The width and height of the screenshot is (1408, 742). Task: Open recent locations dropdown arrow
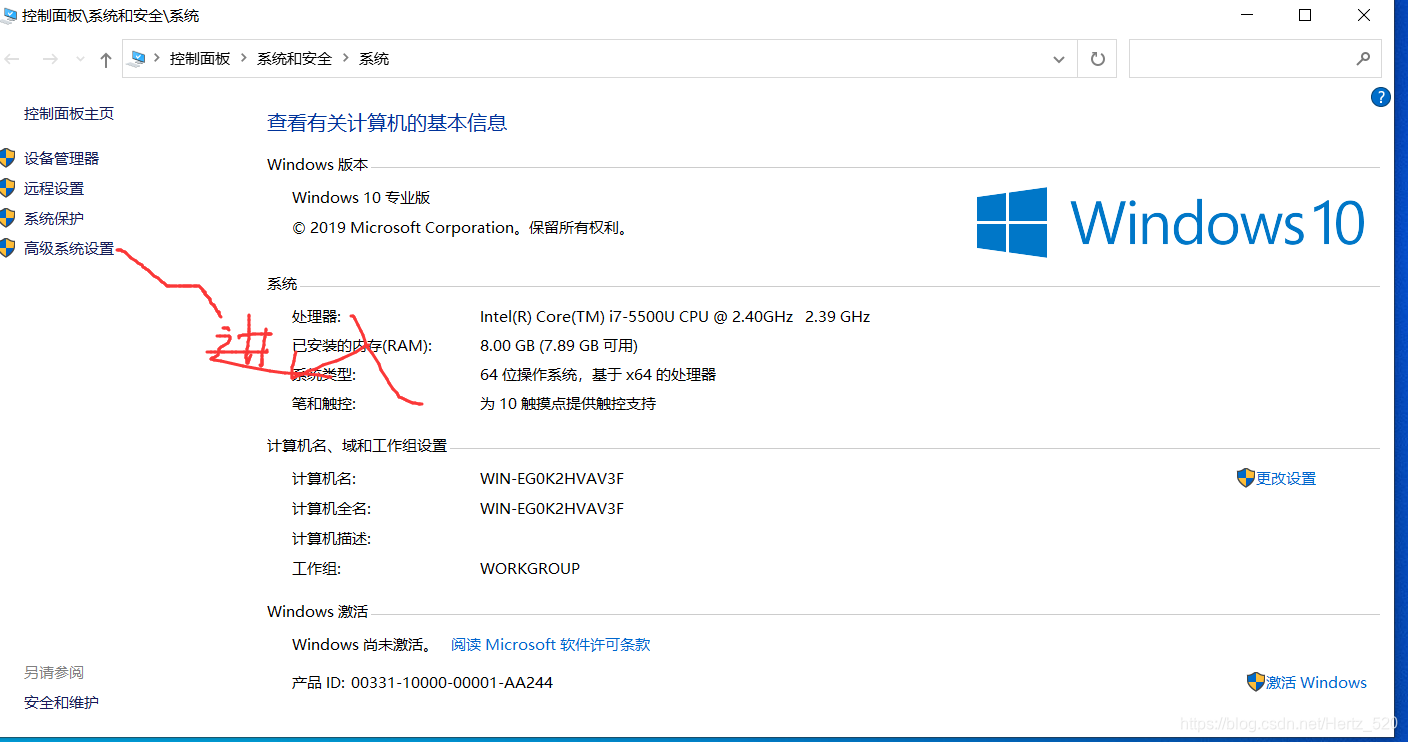(x=80, y=60)
